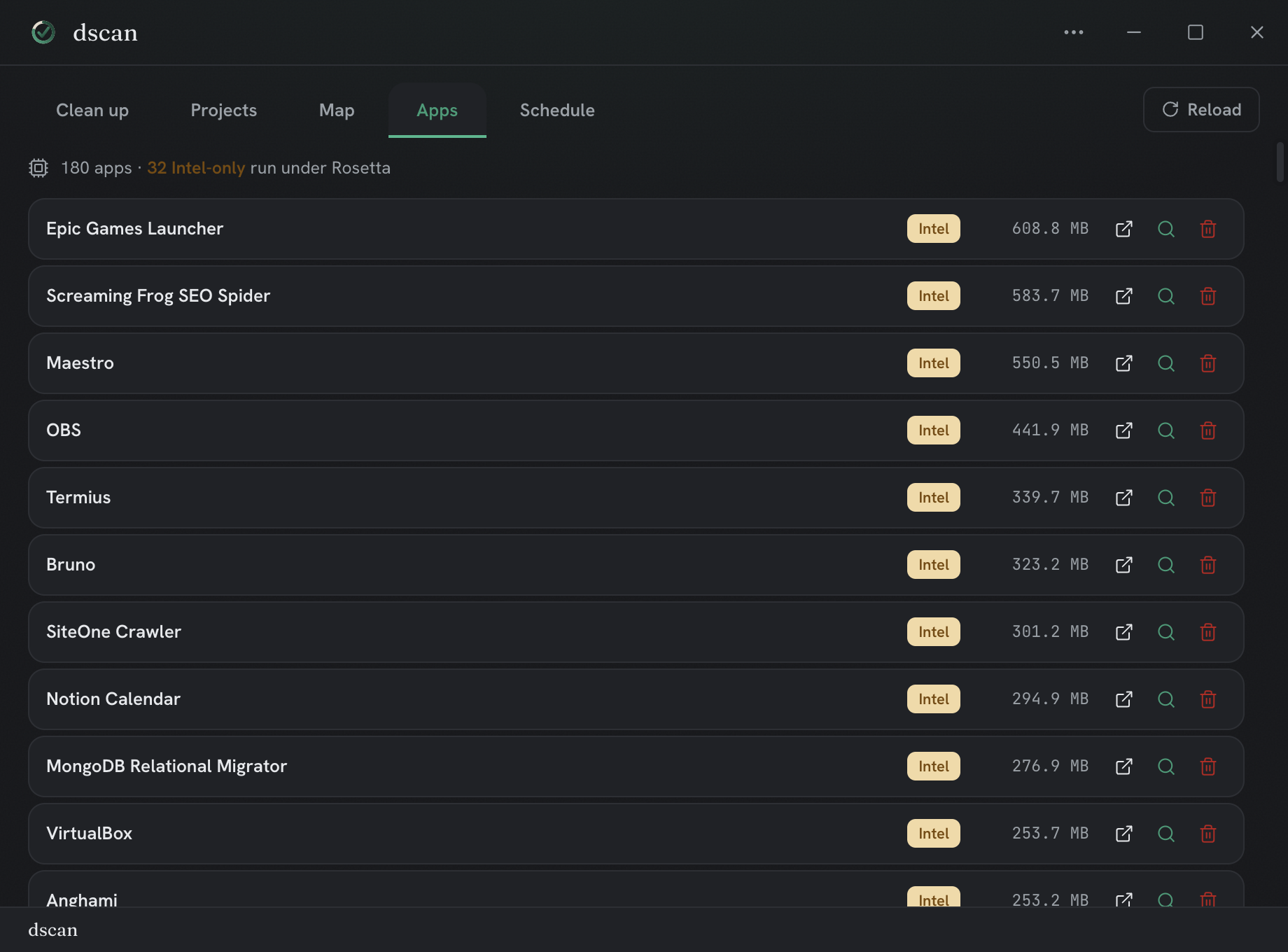Click the magnifier icon for OBS
Screen dimensions: 1288x952
pyautogui.click(x=1166, y=430)
